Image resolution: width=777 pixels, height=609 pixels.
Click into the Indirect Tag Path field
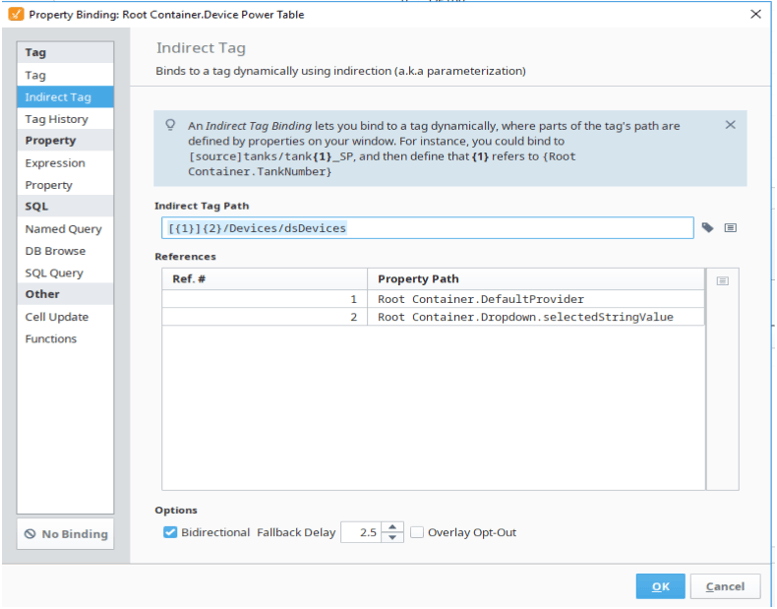427,228
